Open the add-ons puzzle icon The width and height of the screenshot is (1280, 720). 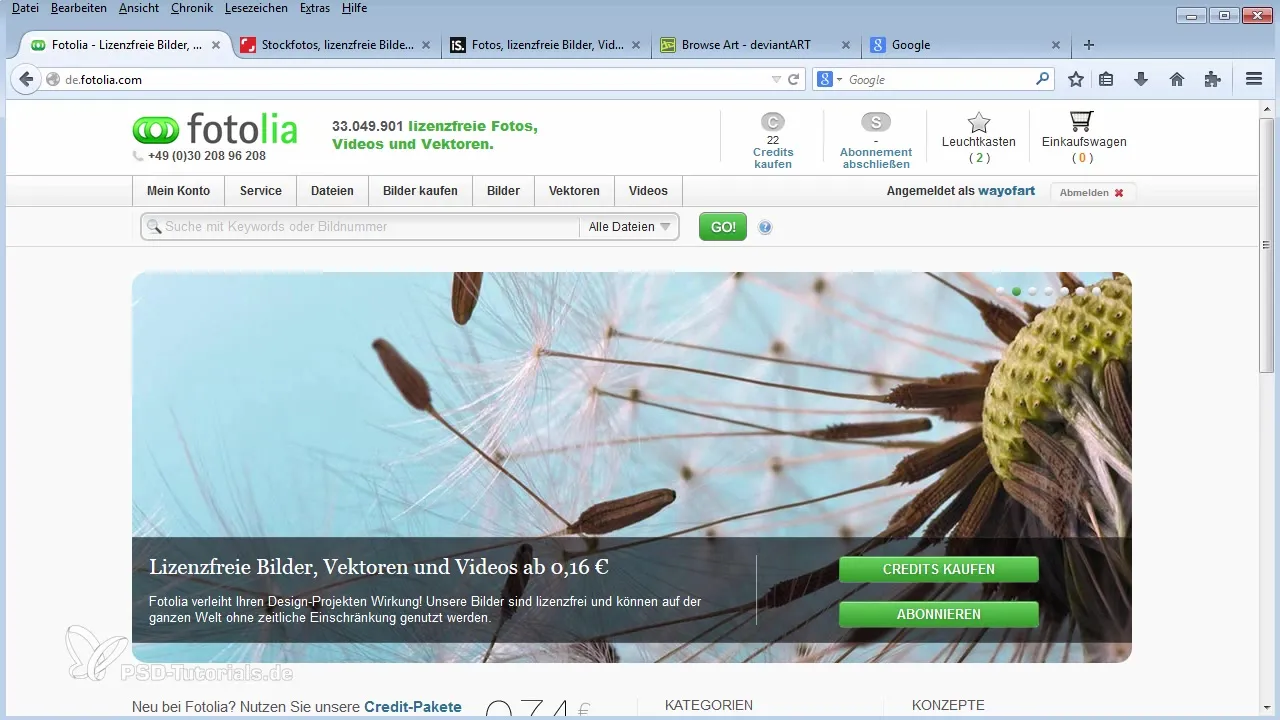point(1213,79)
